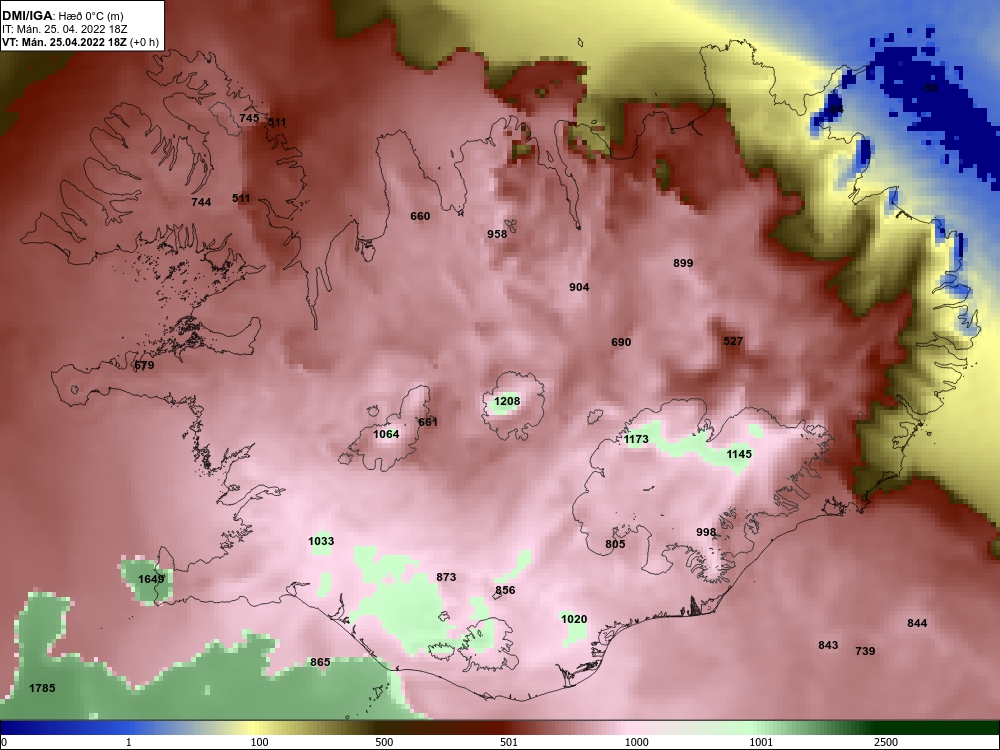Click the 843 height value
1000x750 pixels.
click(x=828, y=645)
